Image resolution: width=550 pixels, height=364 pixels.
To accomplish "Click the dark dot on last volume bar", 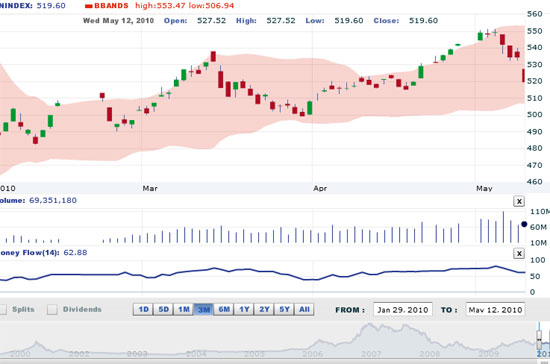I will click(x=524, y=224).
